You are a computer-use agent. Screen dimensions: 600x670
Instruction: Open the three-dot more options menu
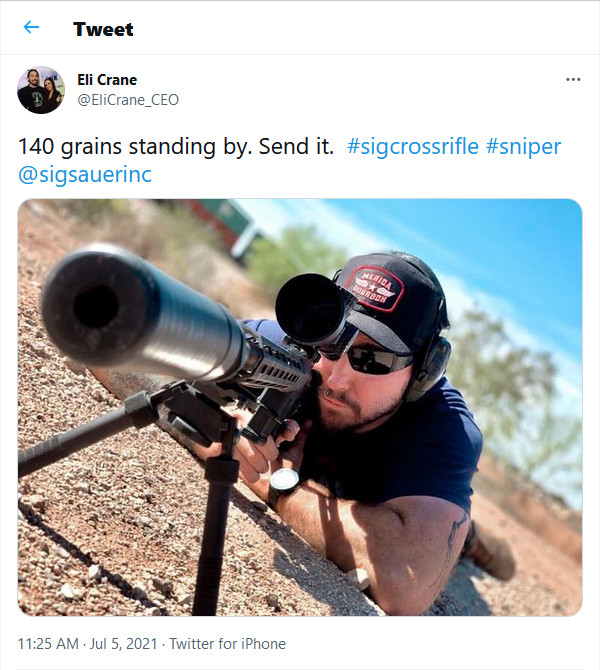[x=573, y=79]
